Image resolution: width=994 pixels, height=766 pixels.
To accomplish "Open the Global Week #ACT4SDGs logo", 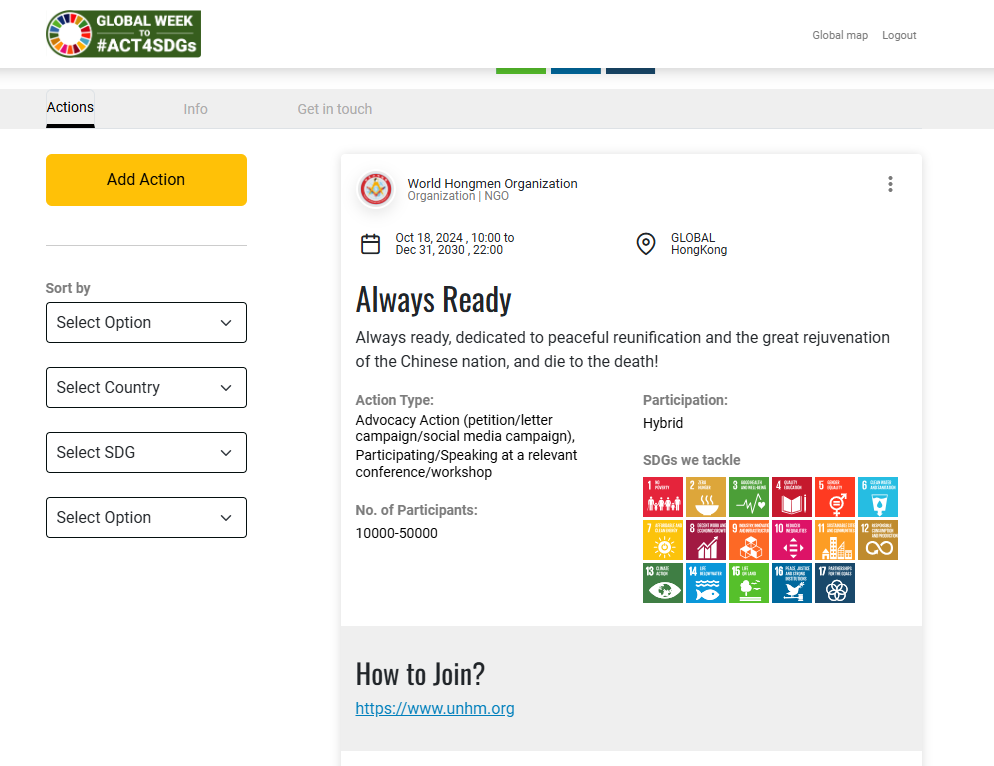I will (124, 34).
